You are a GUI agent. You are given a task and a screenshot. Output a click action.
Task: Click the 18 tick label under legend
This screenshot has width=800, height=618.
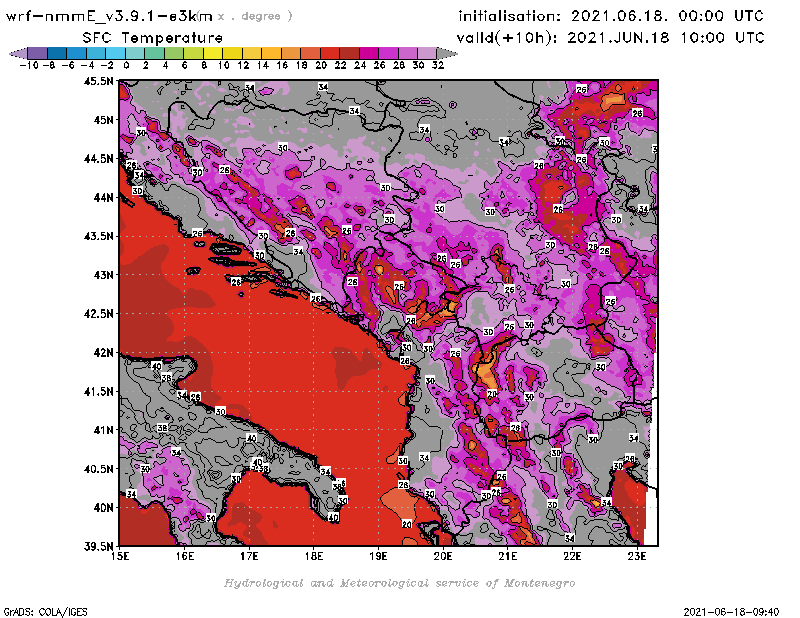(x=302, y=65)
